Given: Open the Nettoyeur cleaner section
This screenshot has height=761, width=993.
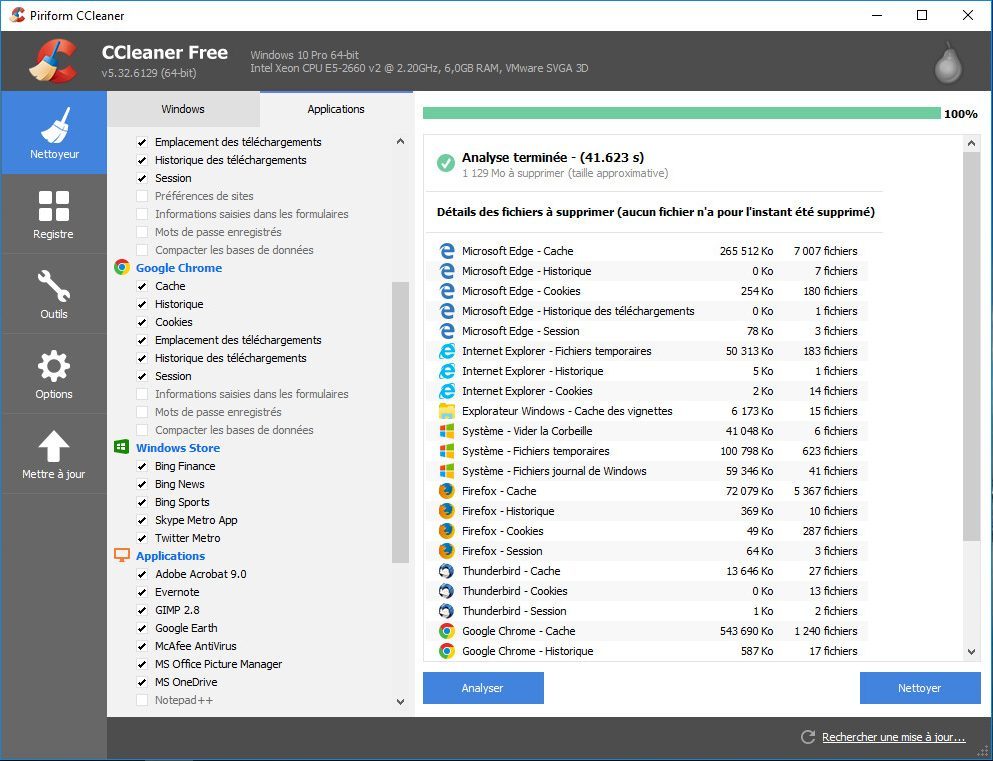Looking at the screenshot, I should pyautogui.click(x=54, y=133).
